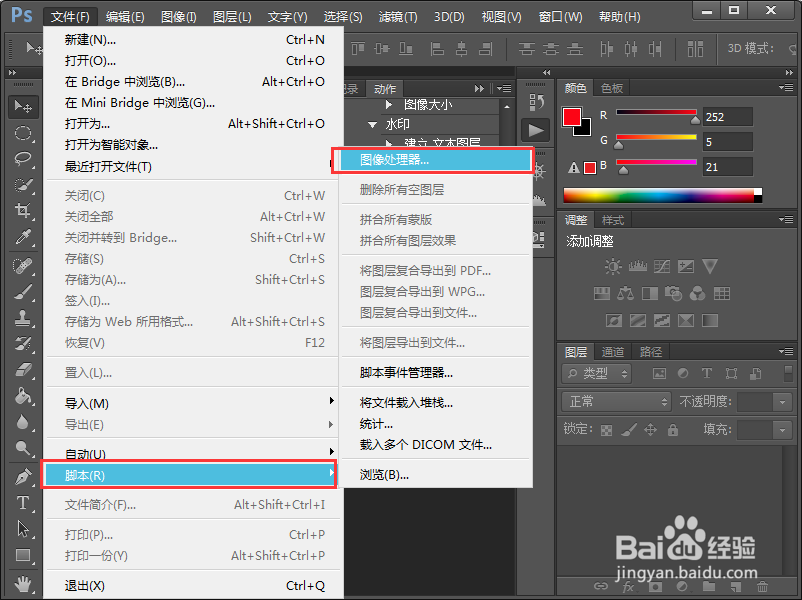Screen dimensions: 802x600
Task: Select the Hand tool
Action: click(23, 586)
